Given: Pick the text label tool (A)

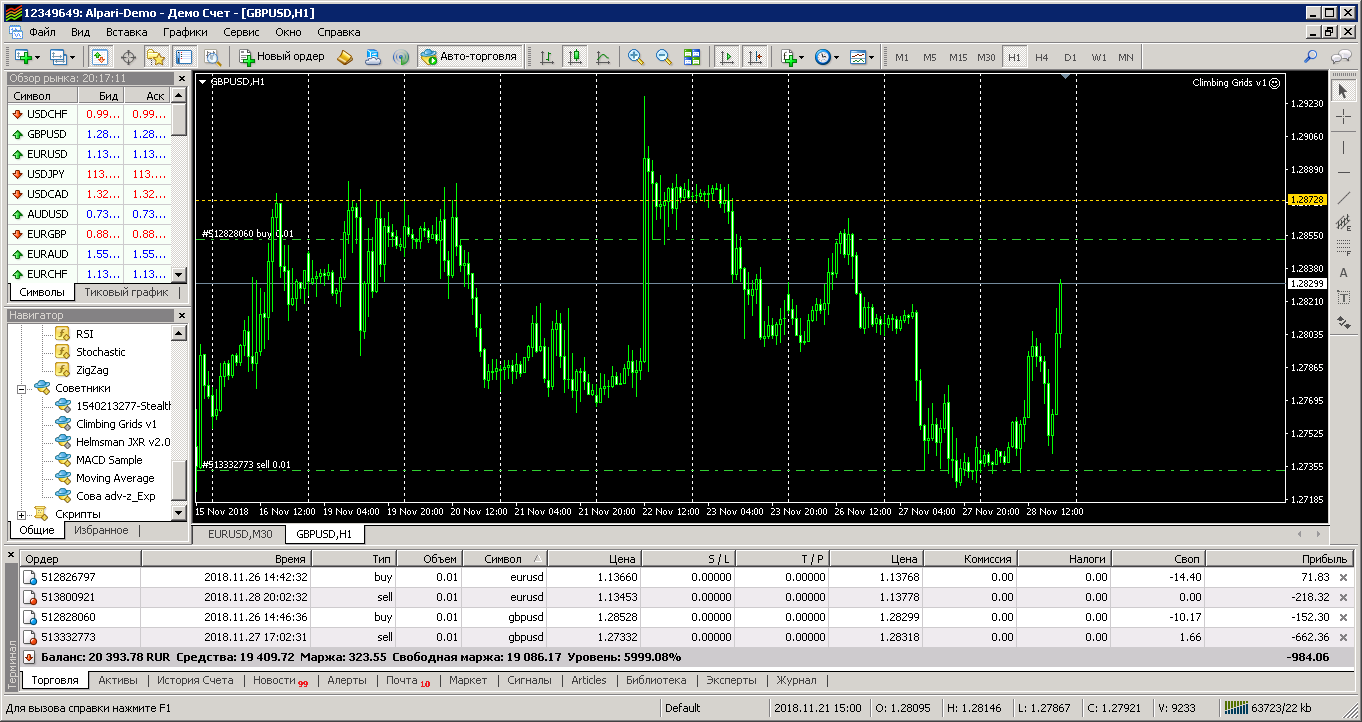Looking at the screenshot, I should click(x=1343, y=273).
